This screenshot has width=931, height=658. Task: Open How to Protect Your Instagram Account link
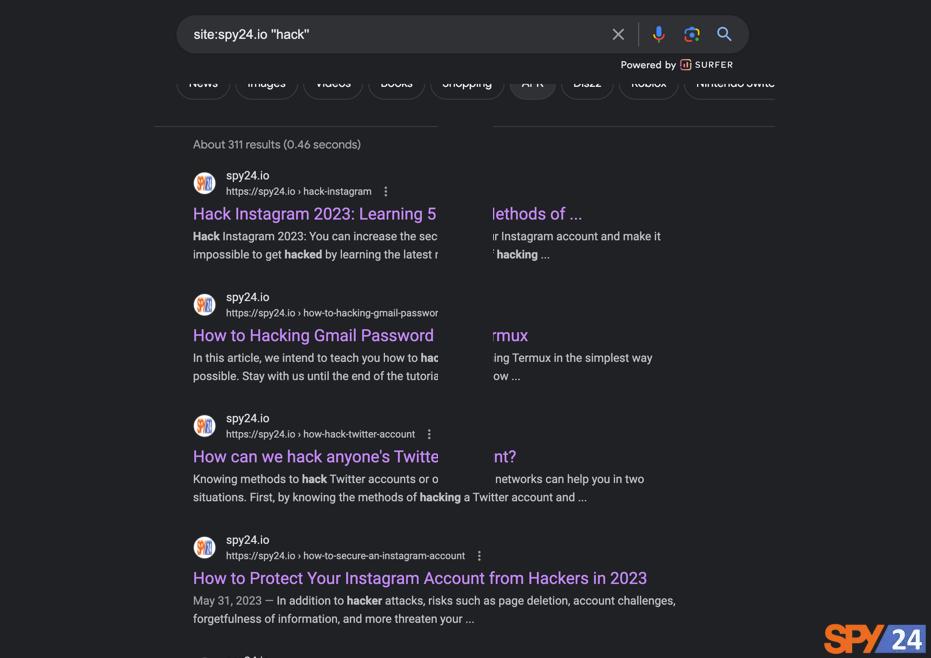[420, 578]
